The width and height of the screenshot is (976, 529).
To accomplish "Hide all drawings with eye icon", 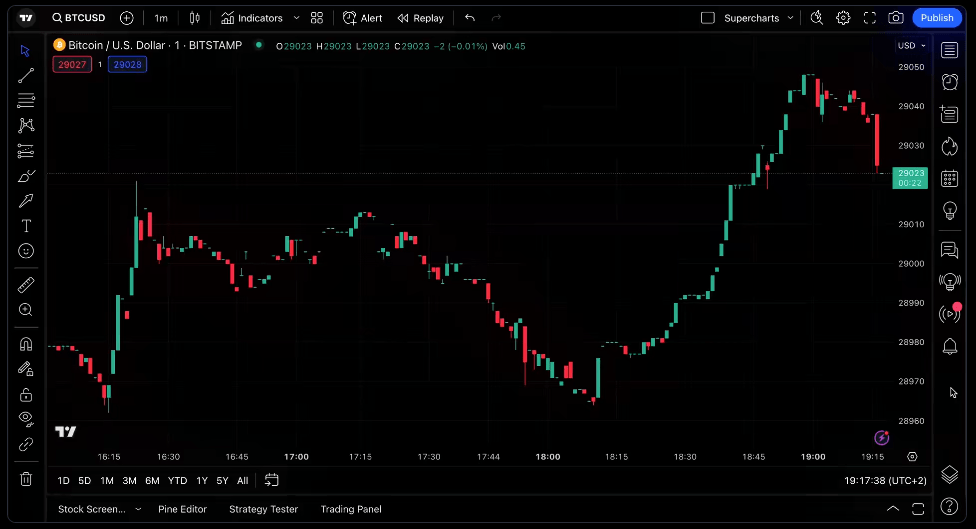I will click(x=26, y=419).
